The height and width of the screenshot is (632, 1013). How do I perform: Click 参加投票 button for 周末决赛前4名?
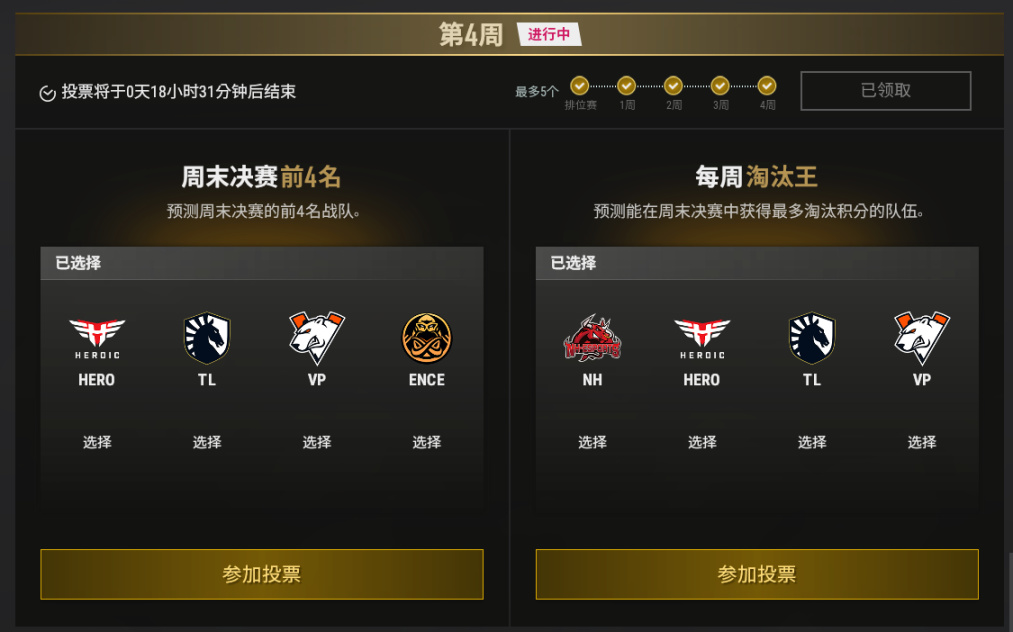click(262, 574)
